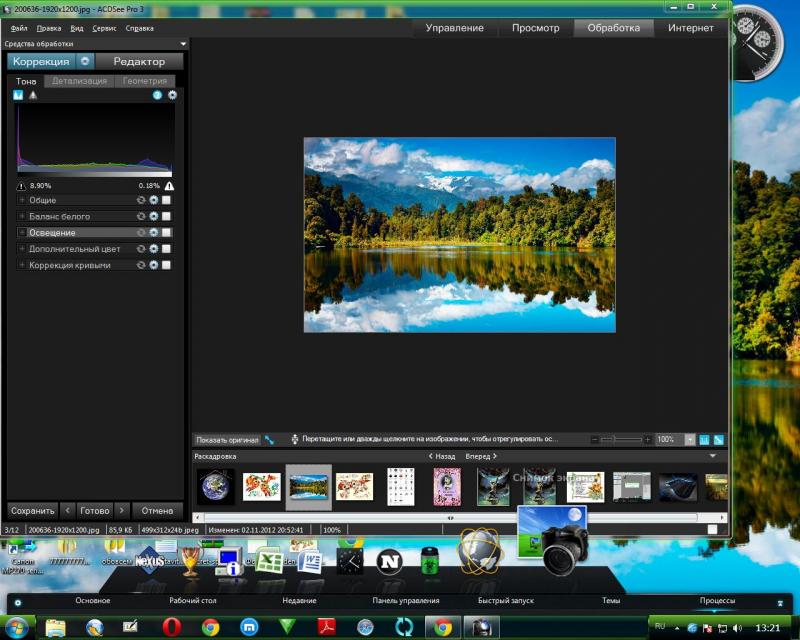Expand the Освещение group
Screen dimensions: 800x640
(22, 233)
